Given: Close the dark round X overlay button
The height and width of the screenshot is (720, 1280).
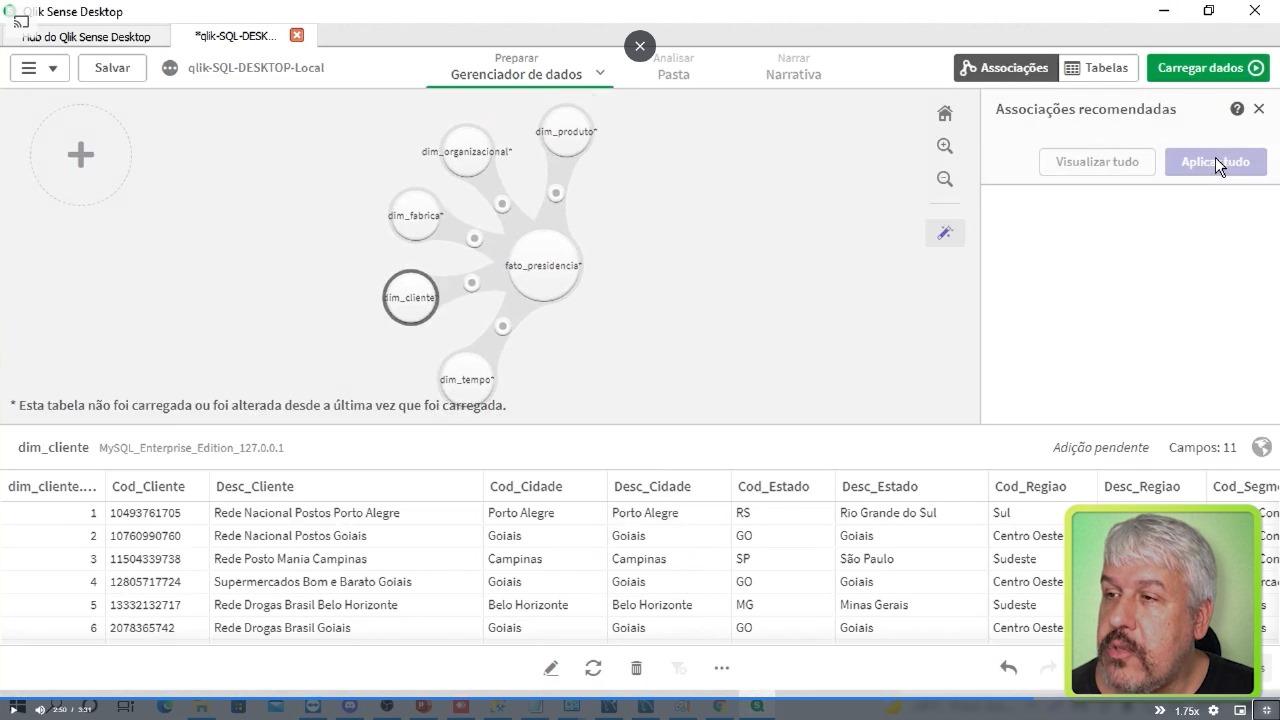Looking at the screenshot, I should click(x=640, y=46).
